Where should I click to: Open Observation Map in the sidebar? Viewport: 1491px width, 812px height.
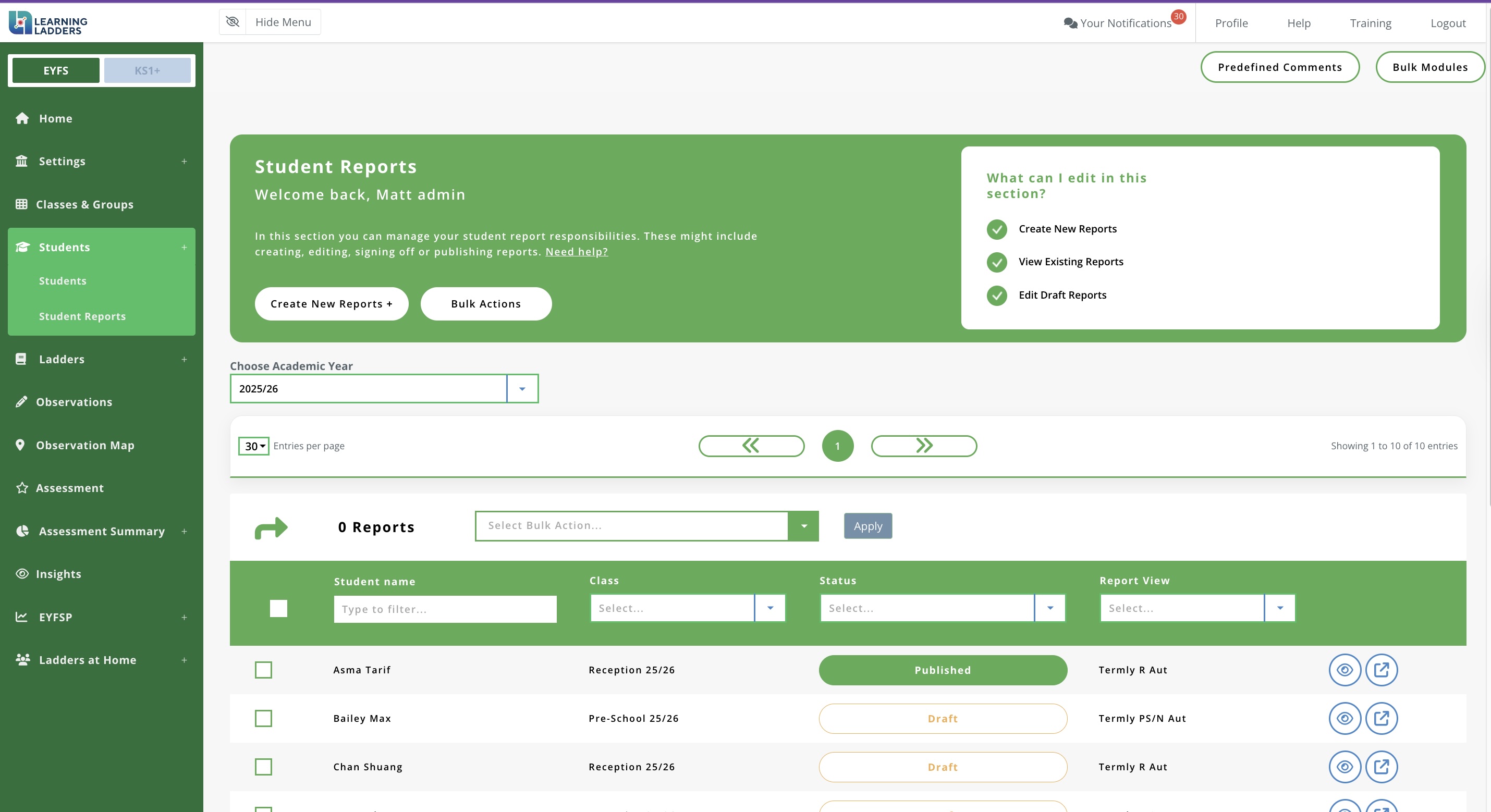[x=85, y=445]
